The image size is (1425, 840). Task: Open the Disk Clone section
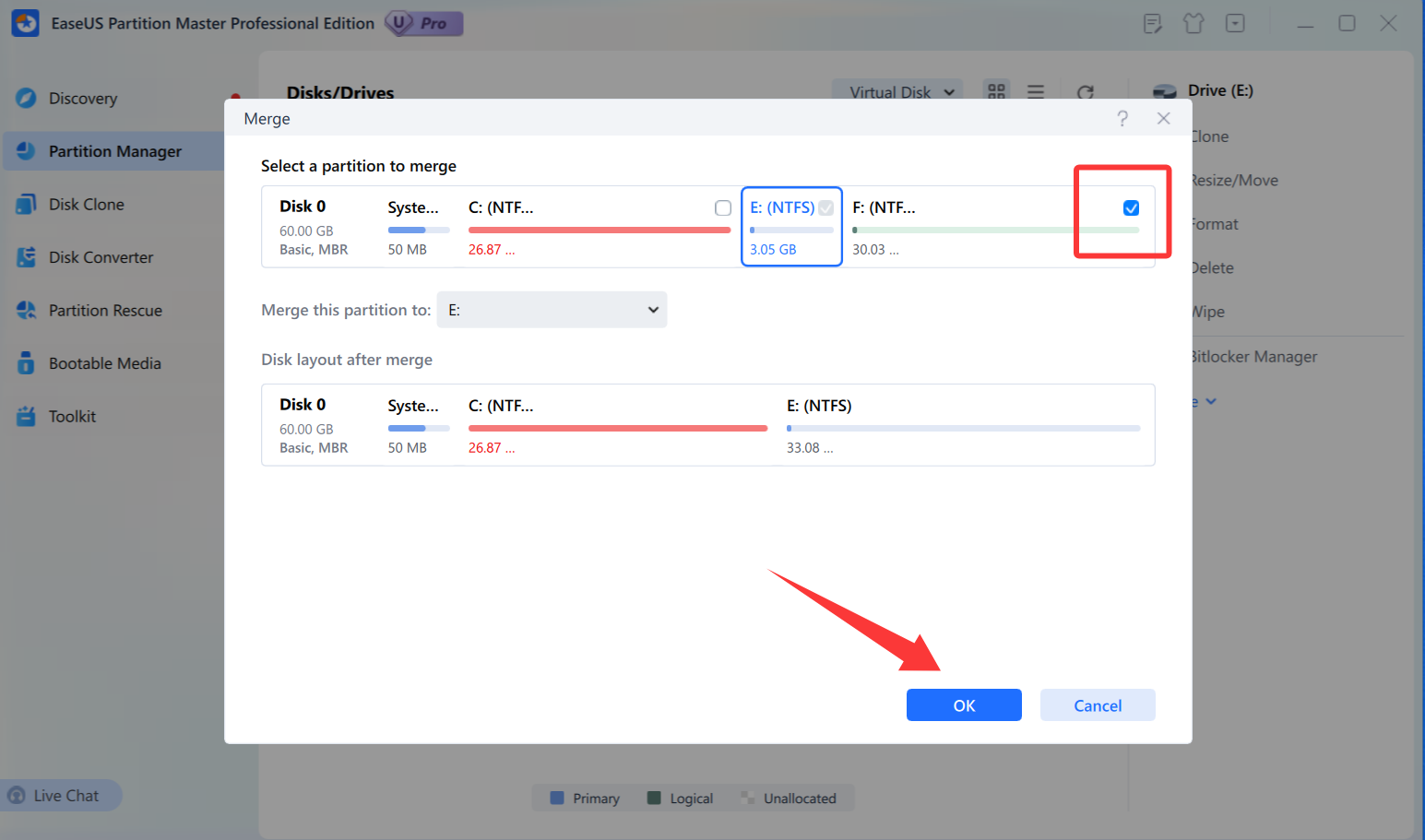[x=87, y=205]
